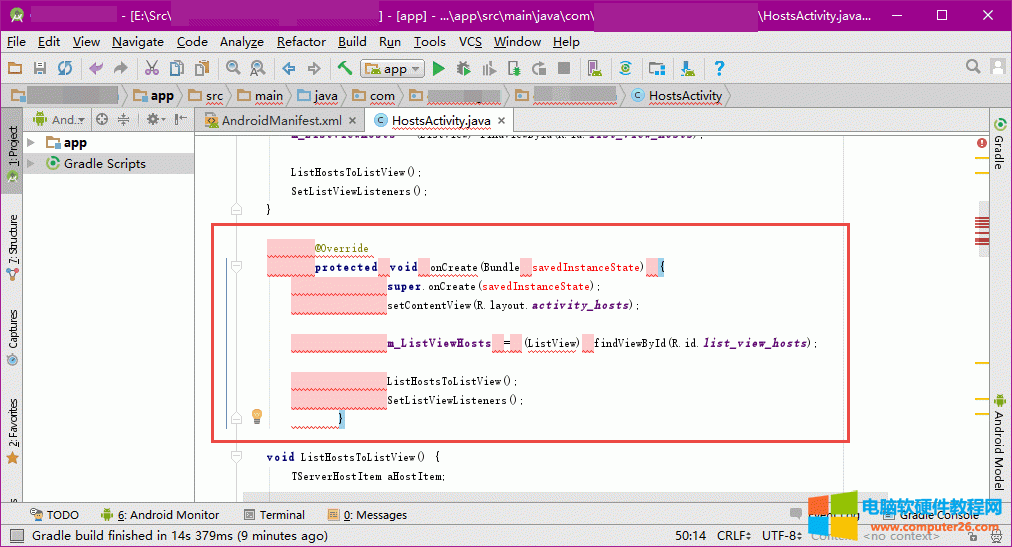This screenshot has width=1012, height=547.
Task: Open the Help question mark icon
Action: [x=718, y=68]
